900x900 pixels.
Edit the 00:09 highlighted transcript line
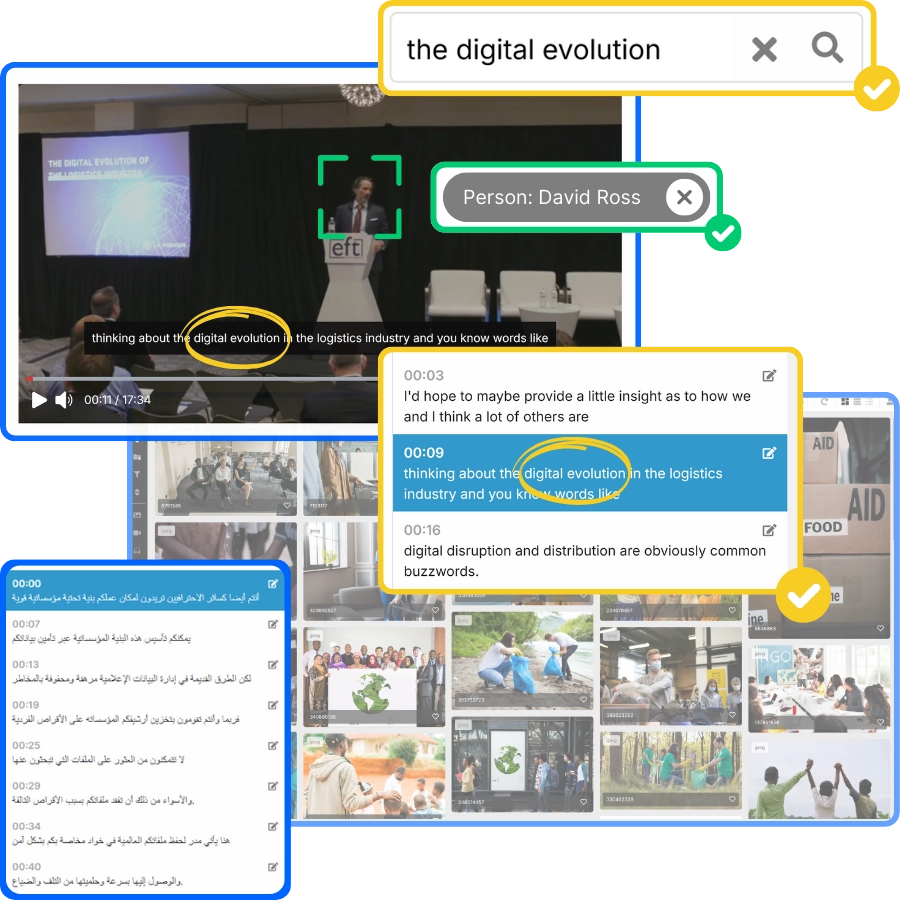tap(769, 453)
